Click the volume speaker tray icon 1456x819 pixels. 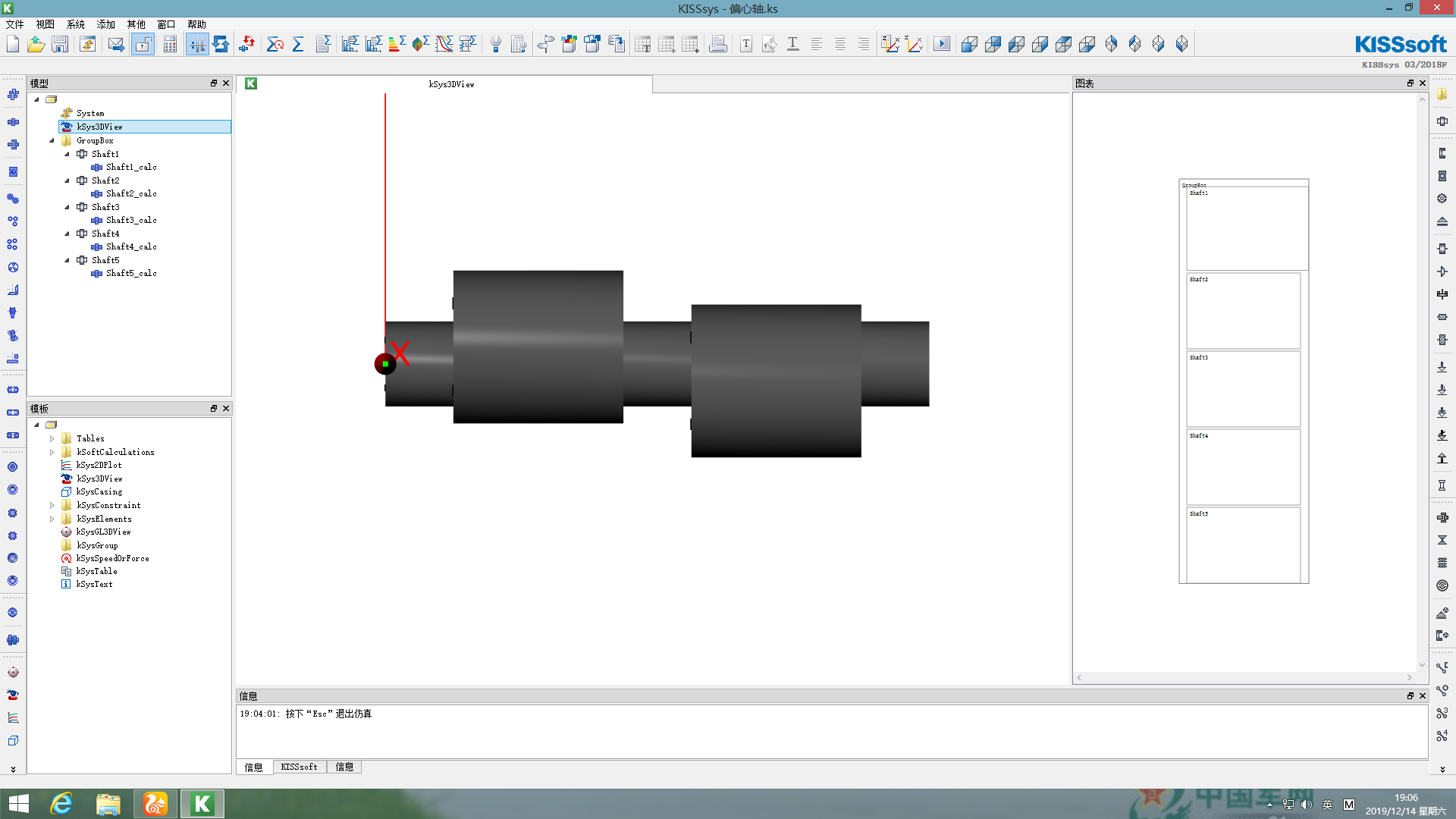pos(1306,805)
